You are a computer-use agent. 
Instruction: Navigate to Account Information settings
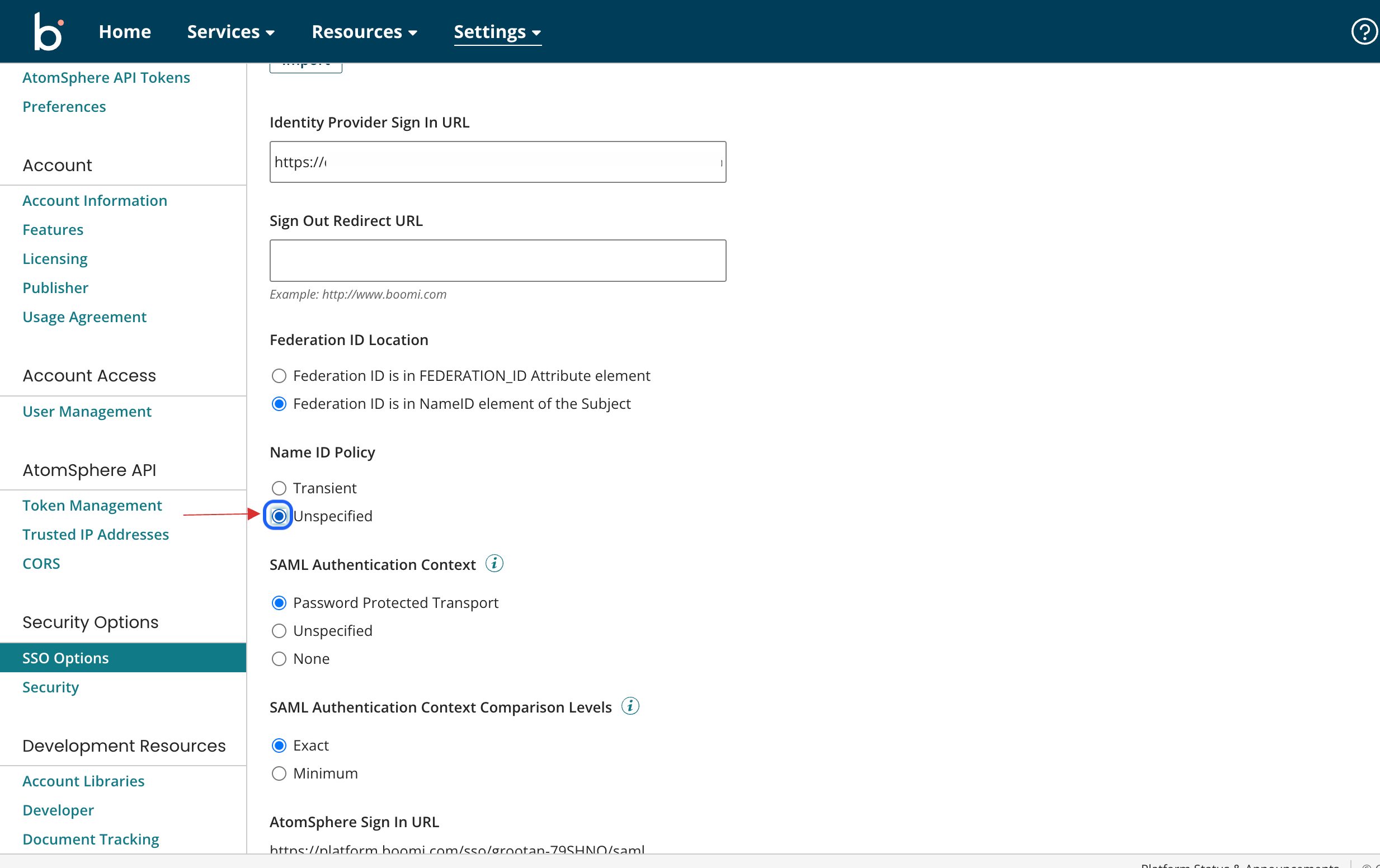94,200
